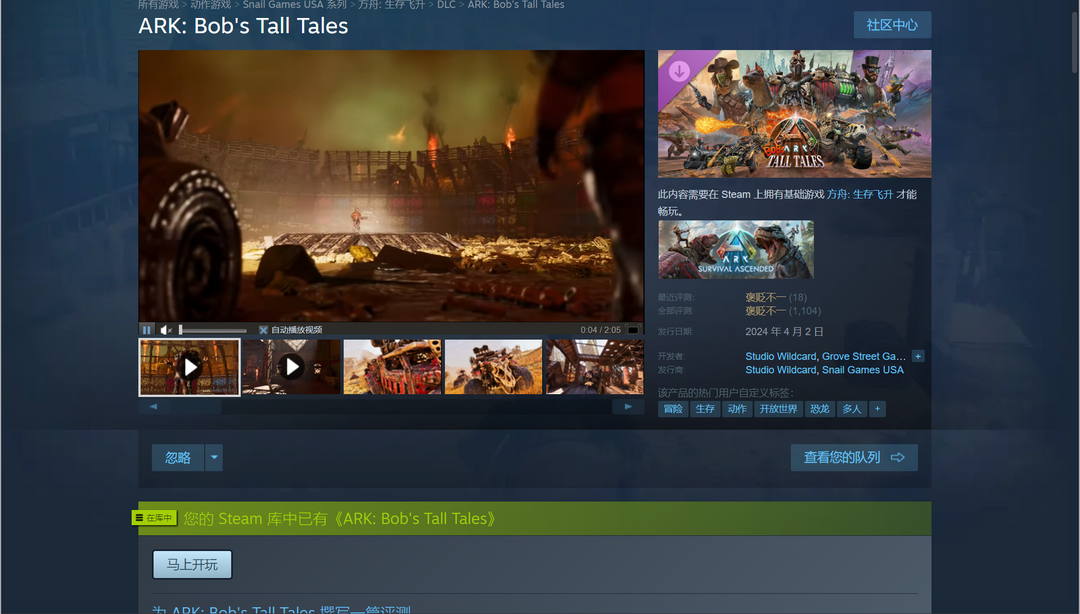The height and width of the screenshot is (614, 1080).
Task: Adjust the video volume slider
Action: pos(213,330)
